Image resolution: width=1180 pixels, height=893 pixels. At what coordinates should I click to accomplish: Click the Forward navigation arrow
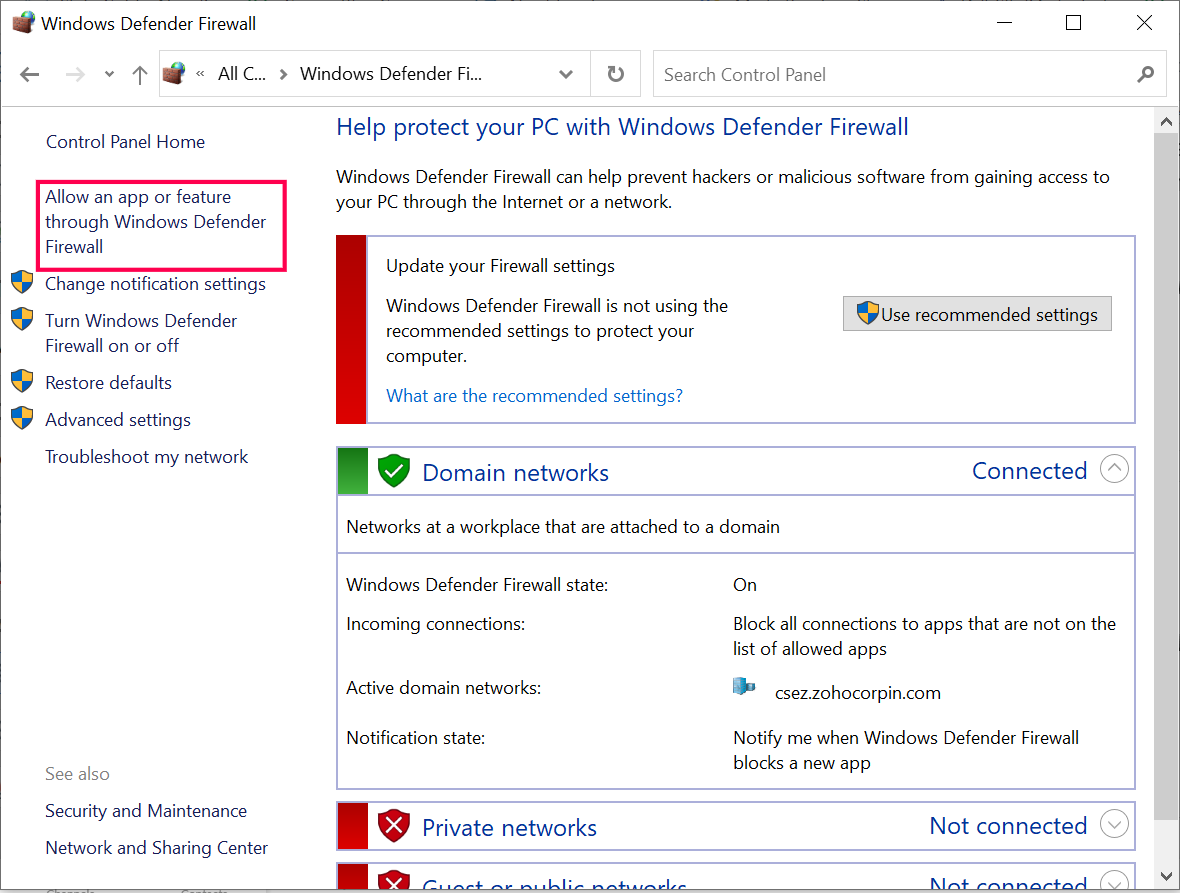pyautogui.click(x=75, y=74)
